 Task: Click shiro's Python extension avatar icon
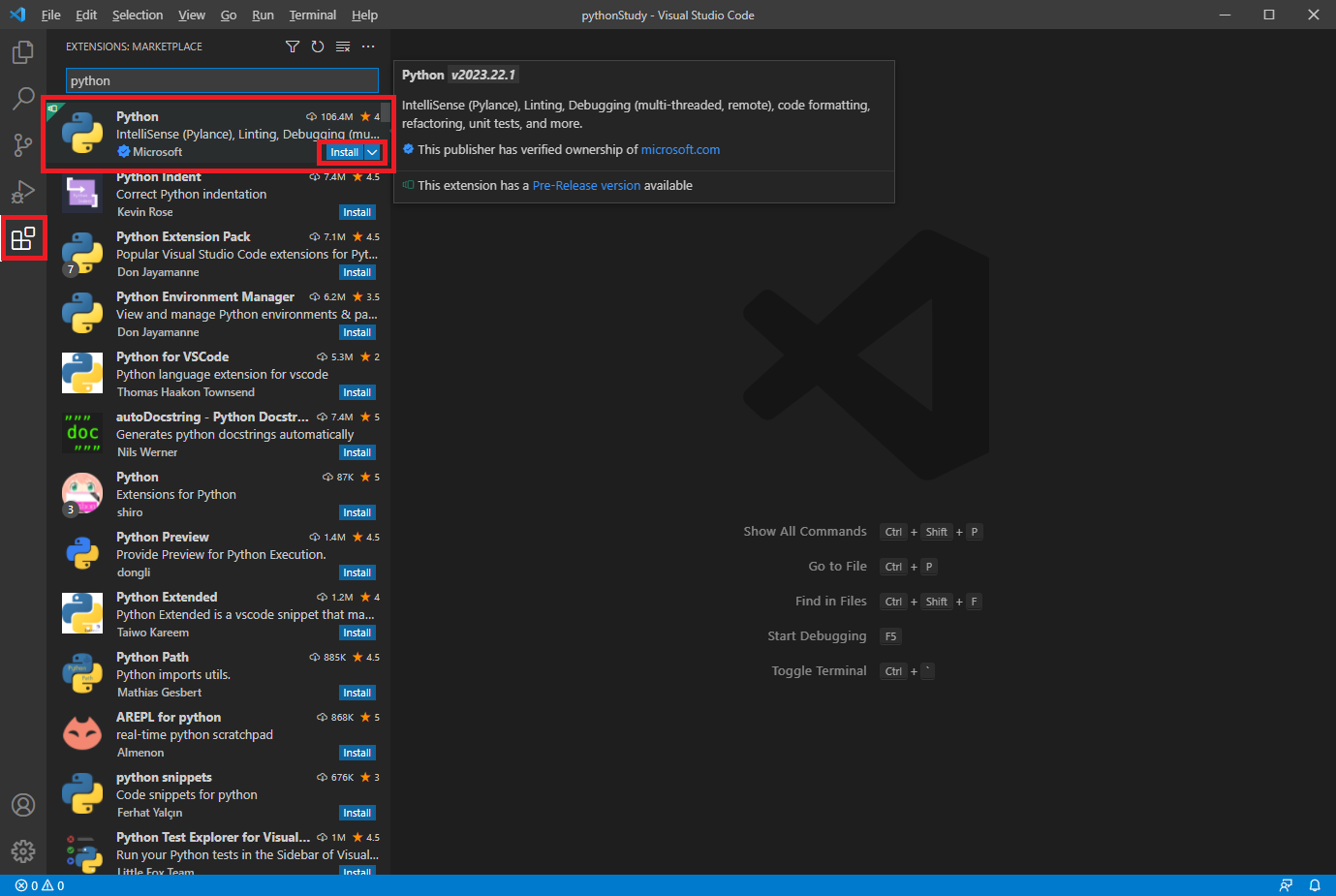[x=82, y=494]
